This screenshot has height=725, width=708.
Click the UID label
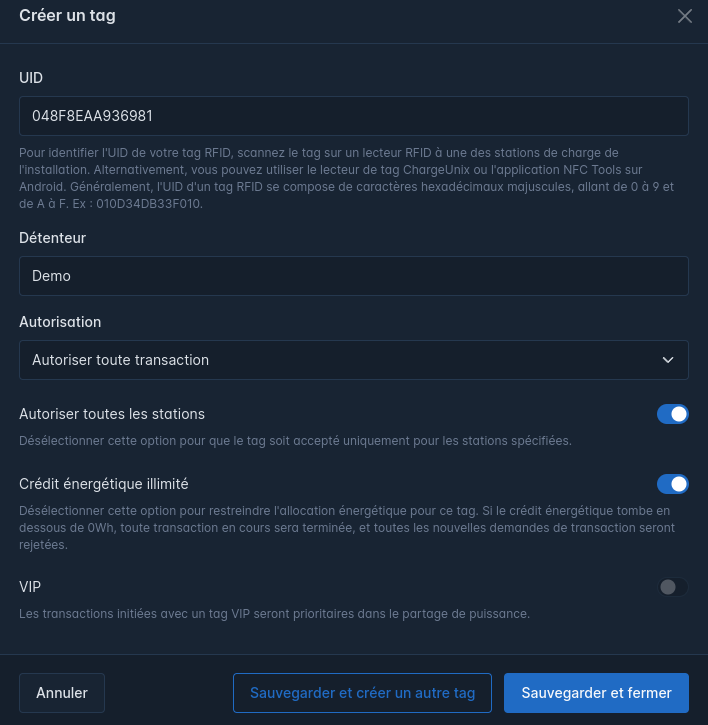[31, 78]
